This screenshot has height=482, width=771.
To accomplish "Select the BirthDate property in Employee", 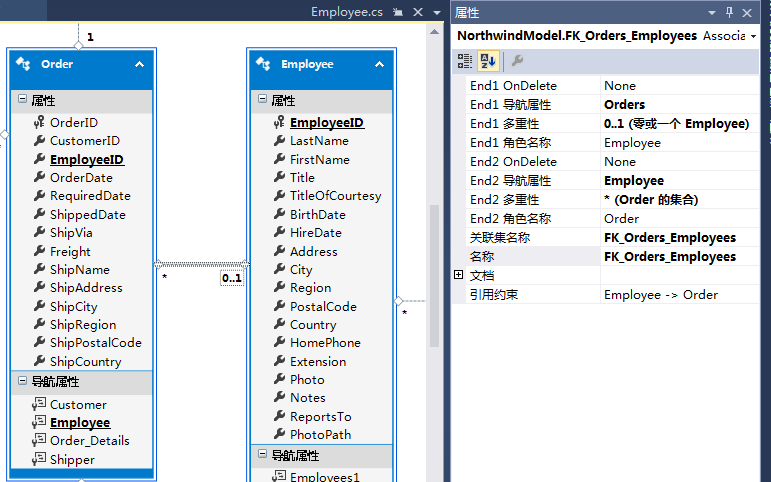I will [x=317, y=215].
